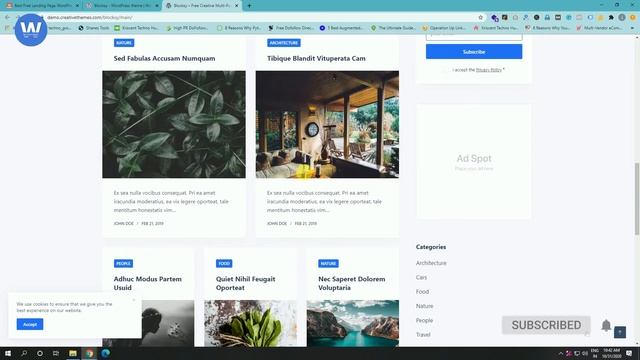
Task: Select Chrome in the taskbar
Action: click(89, 353)
